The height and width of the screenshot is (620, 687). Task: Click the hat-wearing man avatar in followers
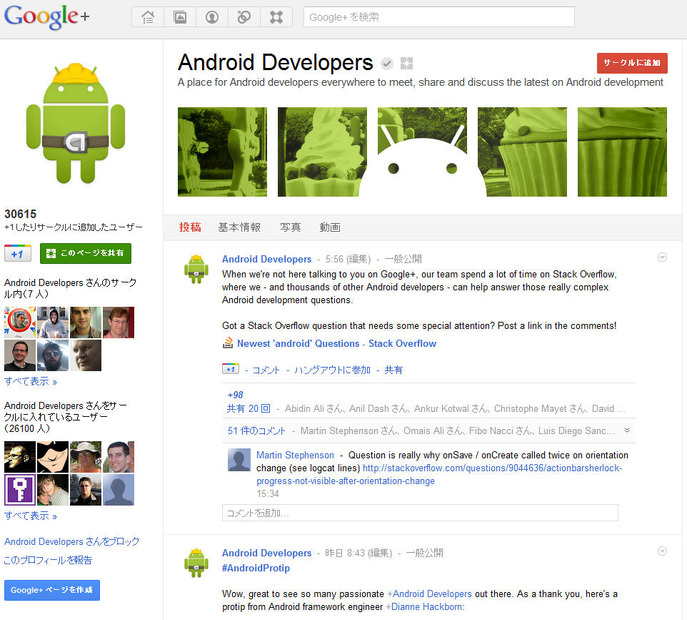(x=85, y=457)
